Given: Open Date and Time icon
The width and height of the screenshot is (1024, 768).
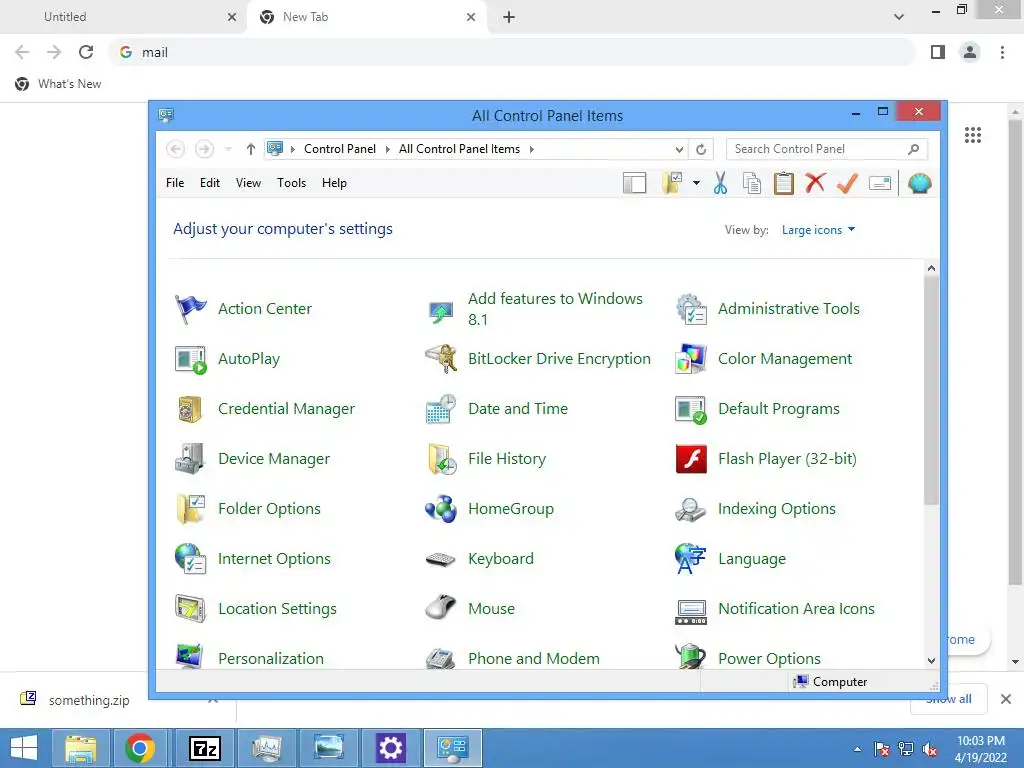Looking at the screenshot, I should [441, 409].
